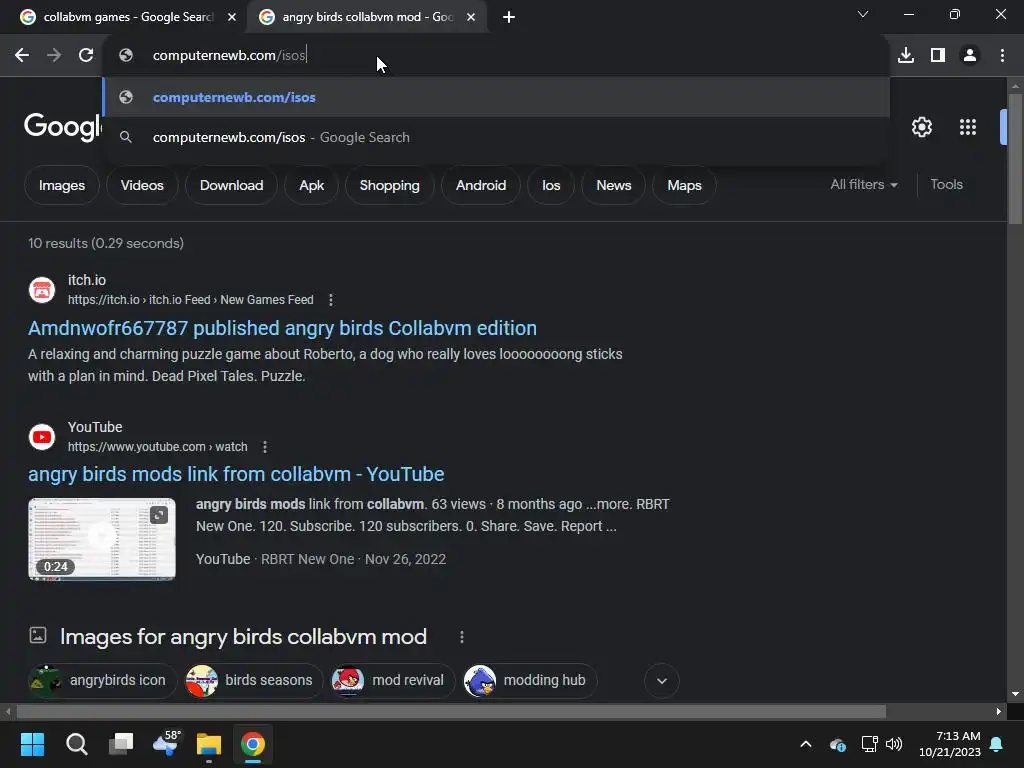Filter results by Videos
Viewport: 1024px width, 768px height.
pyautogui.click(x=142, y=185)
